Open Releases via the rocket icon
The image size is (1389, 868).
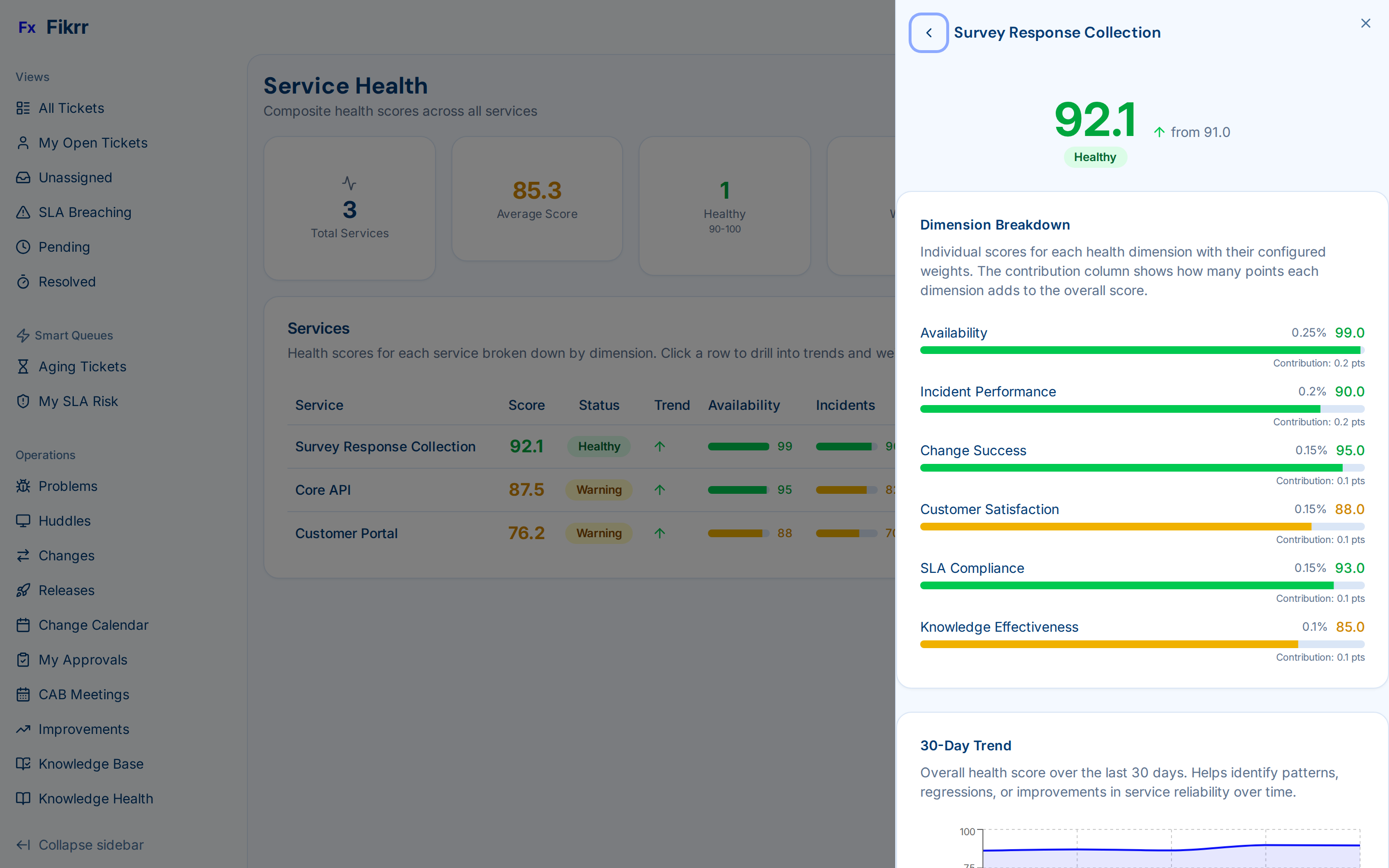click(x=23, y=590)
